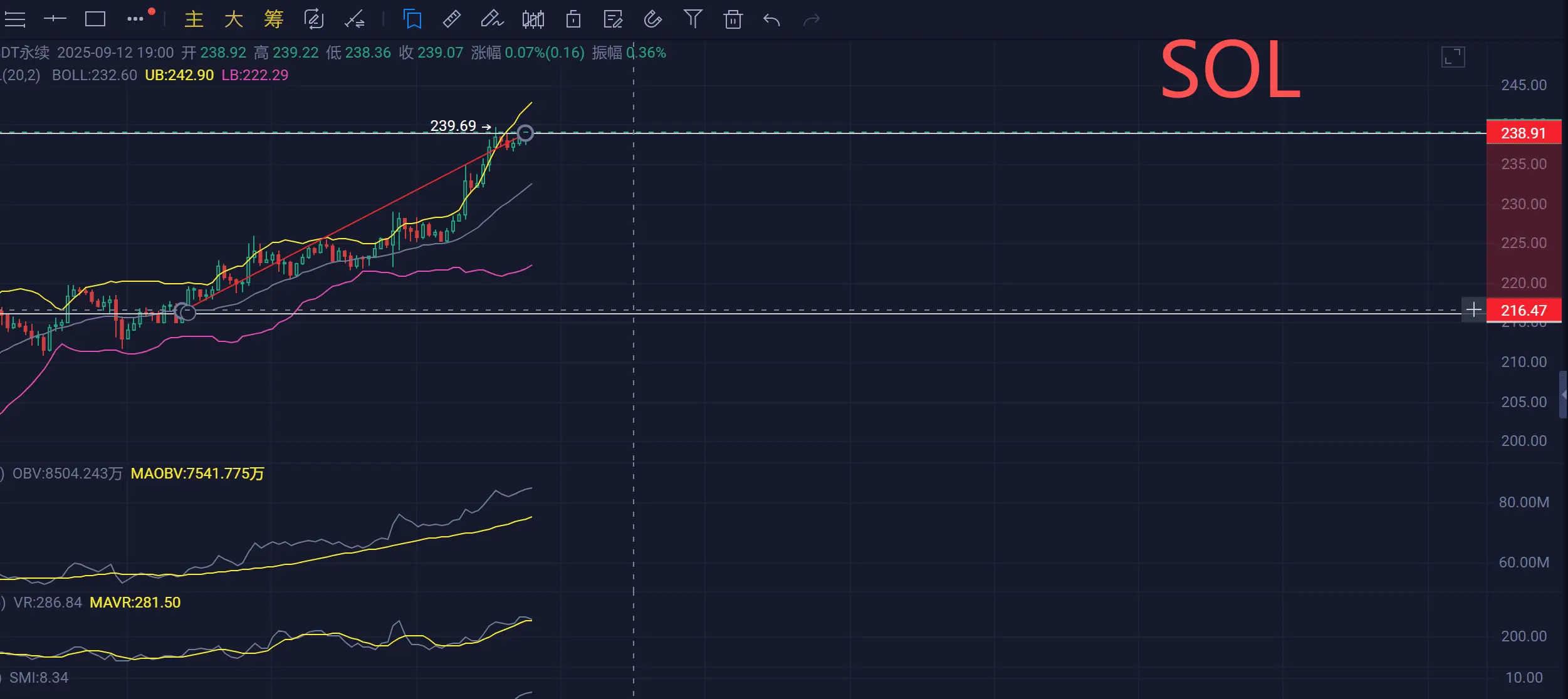This screenshot has width=1568, height=699.
Task: Click the BOLL:232.60 indicator value
Action: 95,75
